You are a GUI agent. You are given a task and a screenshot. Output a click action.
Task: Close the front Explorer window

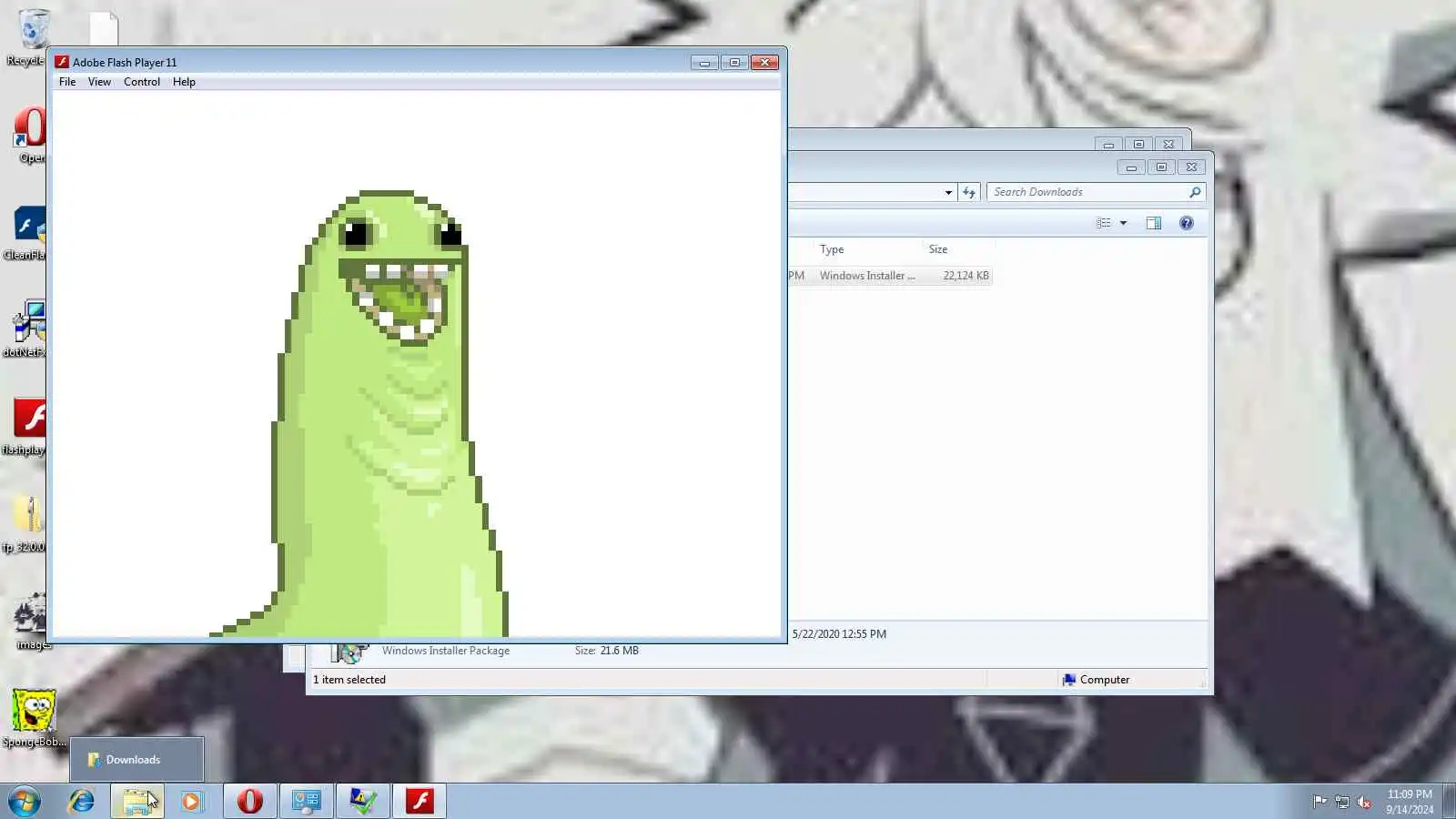(x=1191, y=167)
